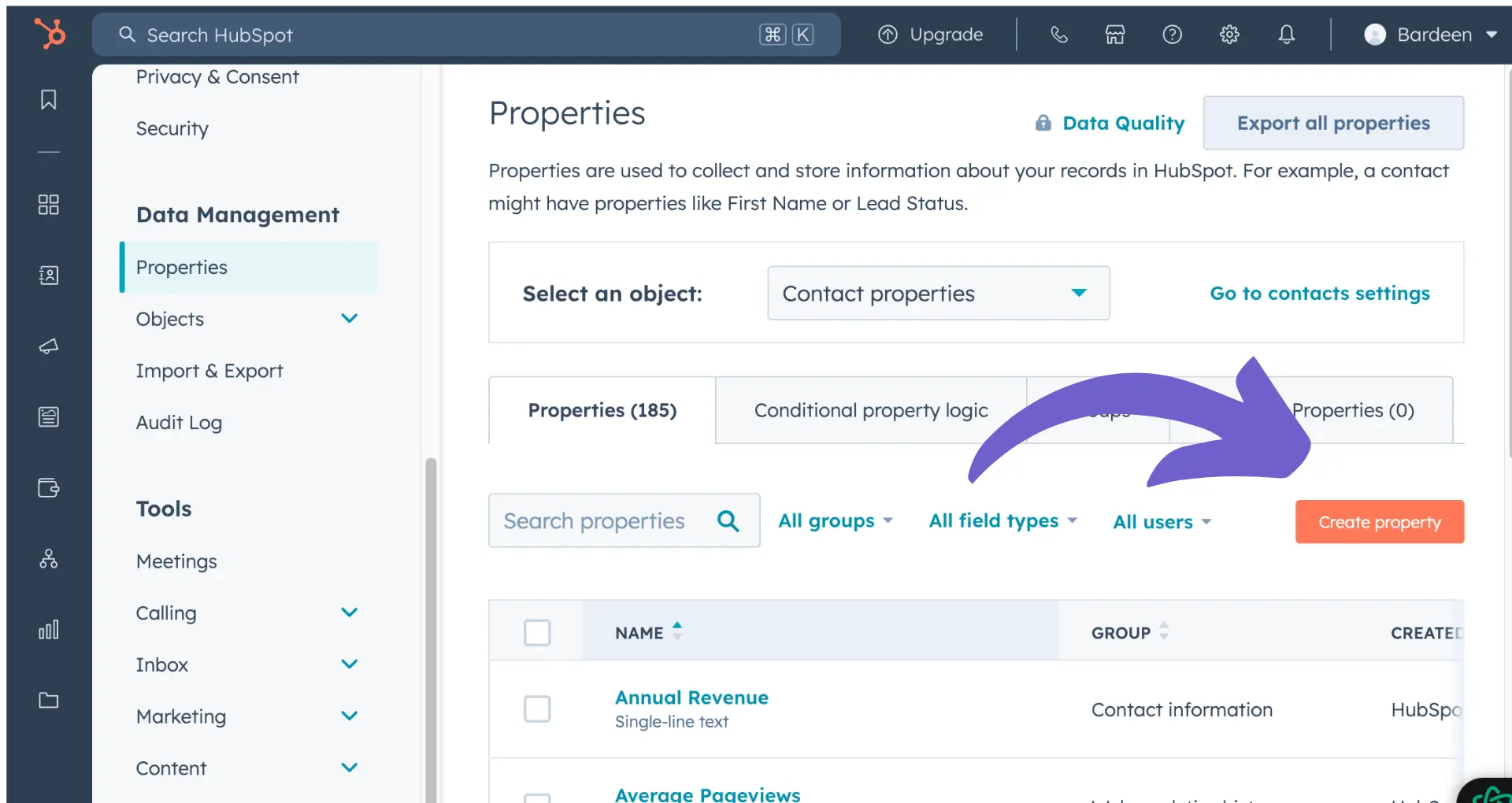Image resolution: width=1512 pixels, height=803 pixels.
Task: Click the Objects label in sidebar
Action: click(x=169, y=319)
